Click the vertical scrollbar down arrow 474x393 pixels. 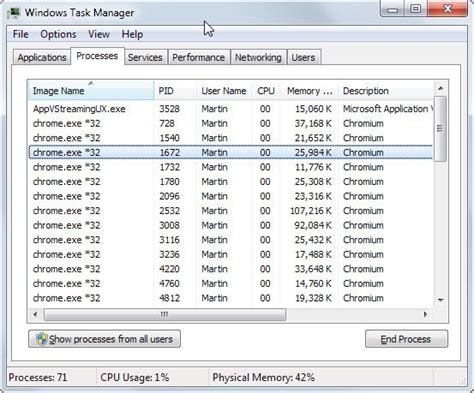(440, 300)
